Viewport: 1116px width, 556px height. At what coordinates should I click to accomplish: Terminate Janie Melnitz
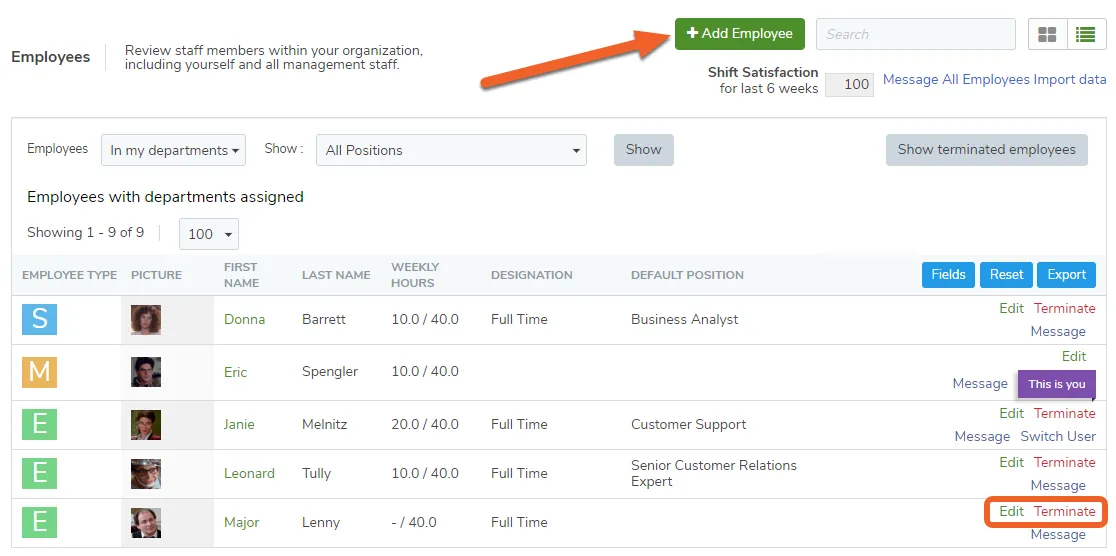point(1065,414)
